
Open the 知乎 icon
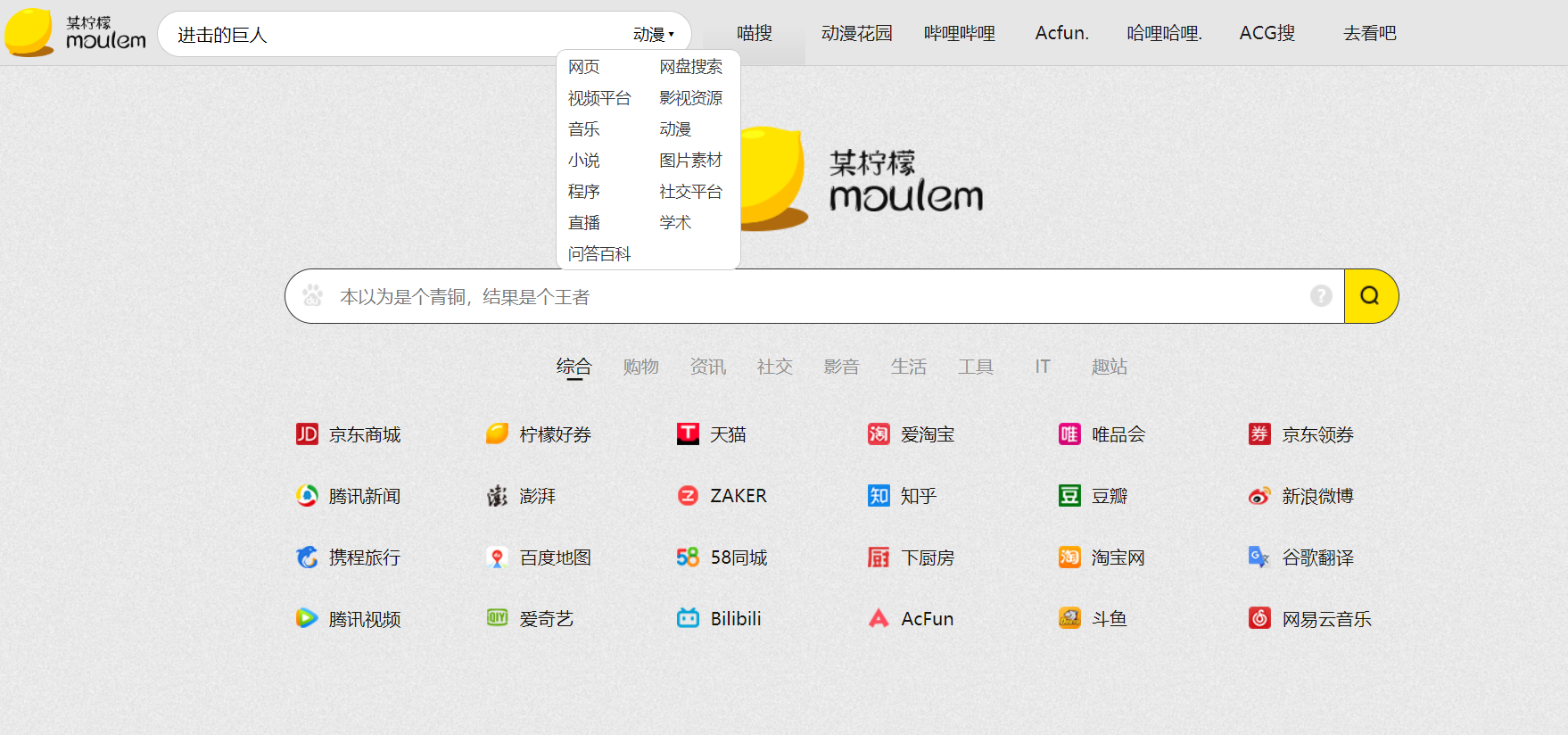coord(879,496)
